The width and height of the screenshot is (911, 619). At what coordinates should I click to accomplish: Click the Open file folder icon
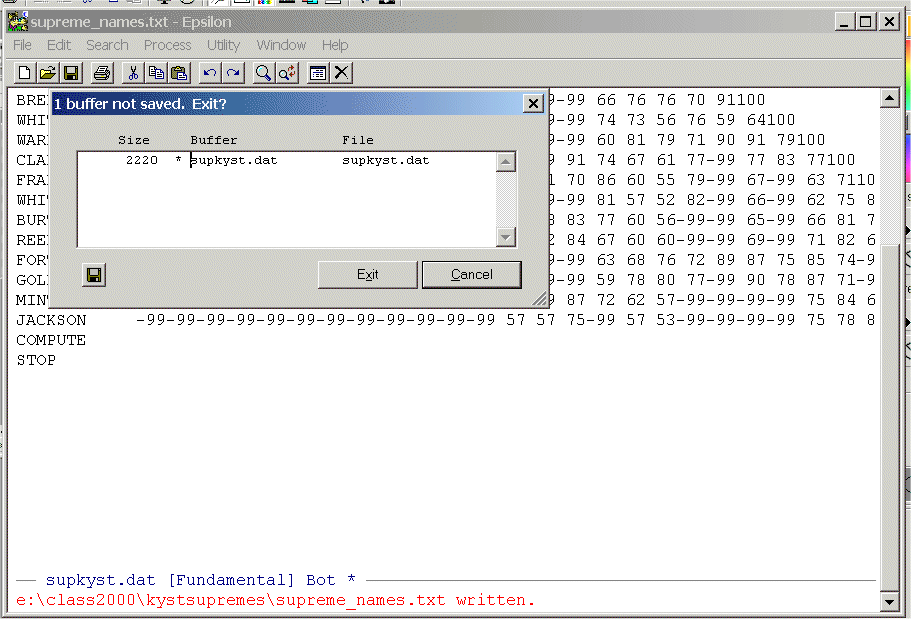[47, 72]
